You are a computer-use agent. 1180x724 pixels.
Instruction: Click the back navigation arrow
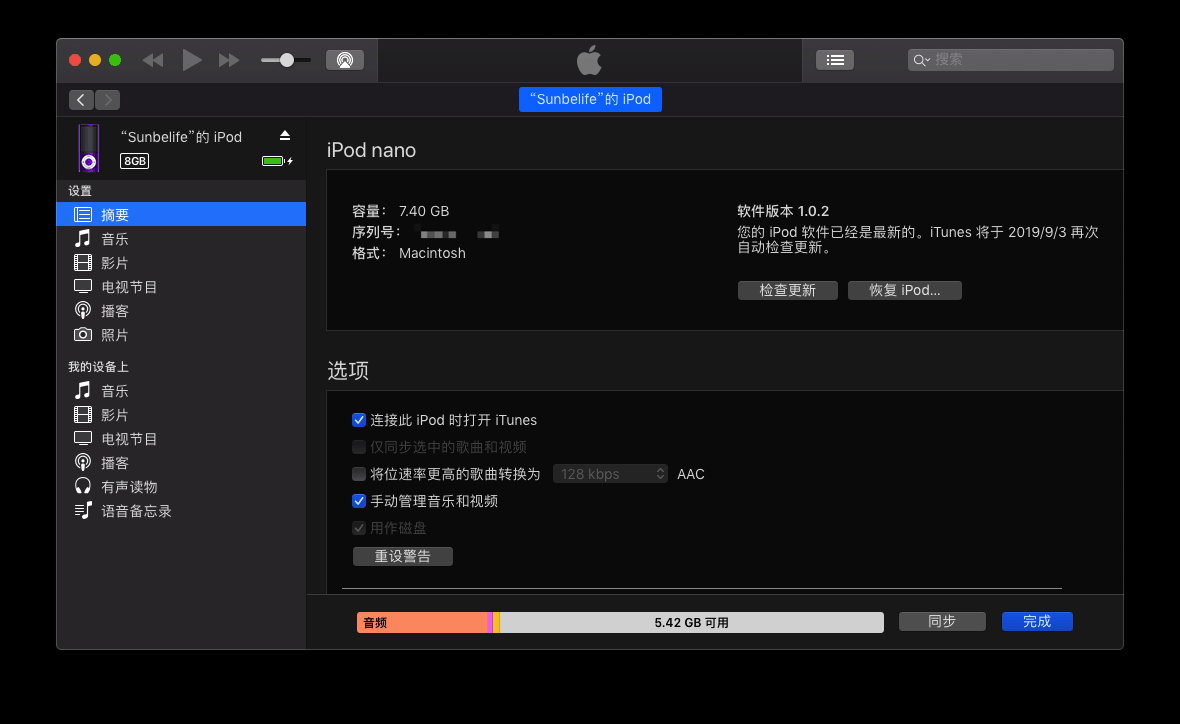81,99
